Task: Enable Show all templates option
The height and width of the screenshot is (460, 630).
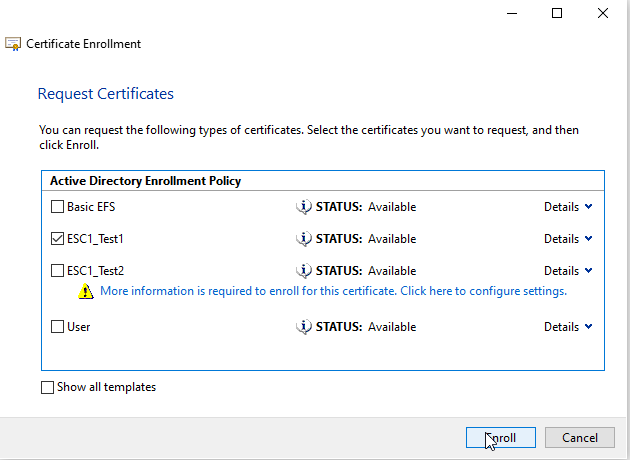Action: pyautogui.click(x=48, y=388)
